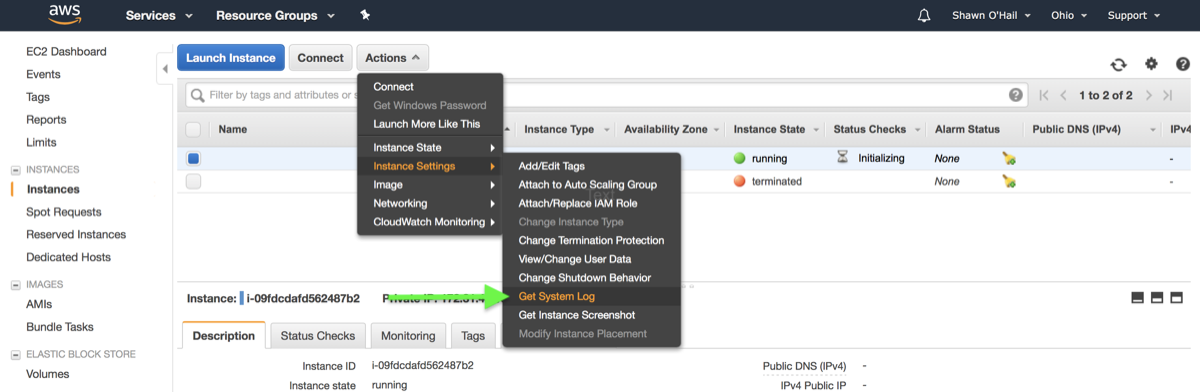The image size is (1200, 392).
Task: Open the settings gear icon
Action: tap(1151, 64)
